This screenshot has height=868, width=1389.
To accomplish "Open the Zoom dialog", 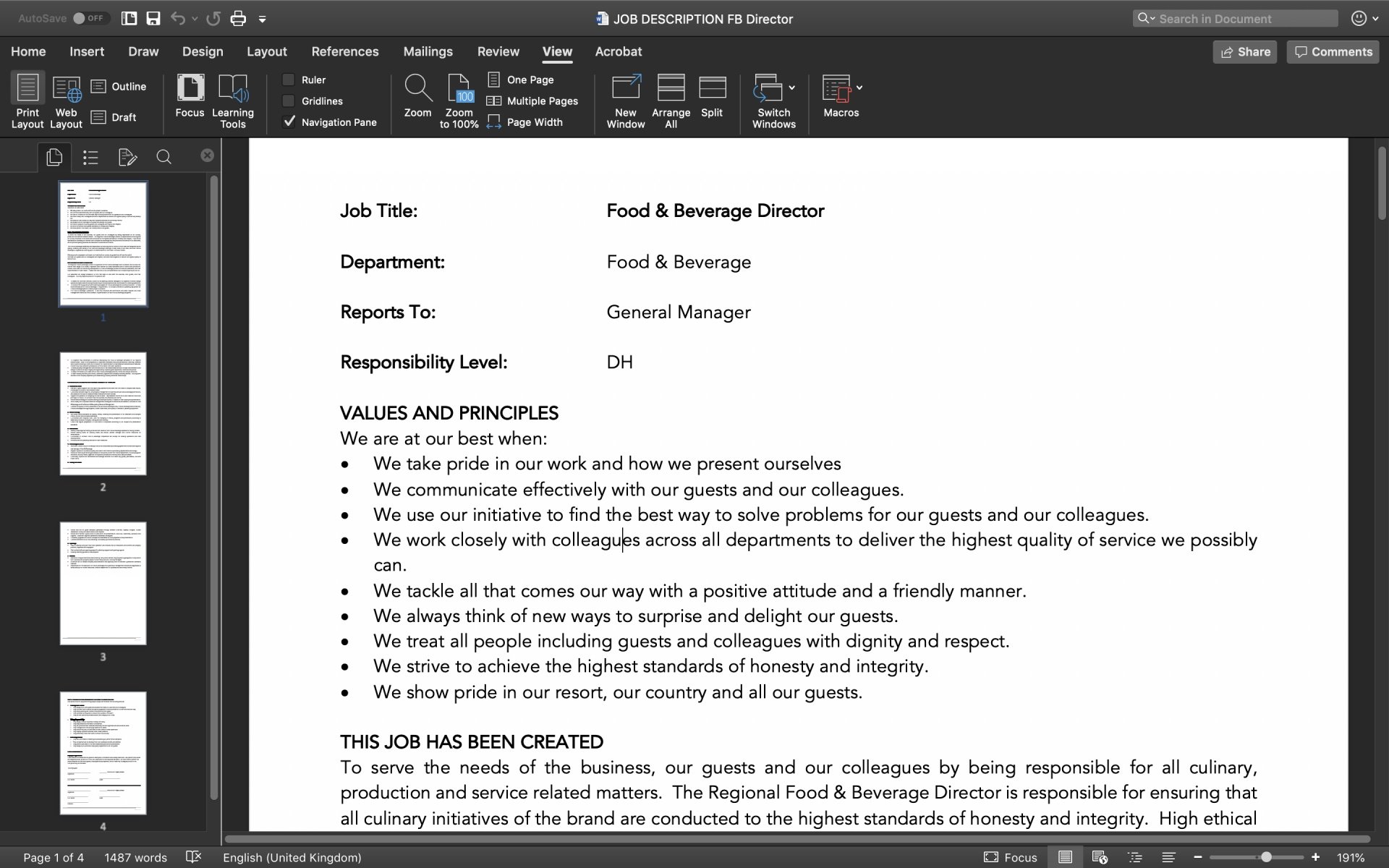I will [417, 96].
